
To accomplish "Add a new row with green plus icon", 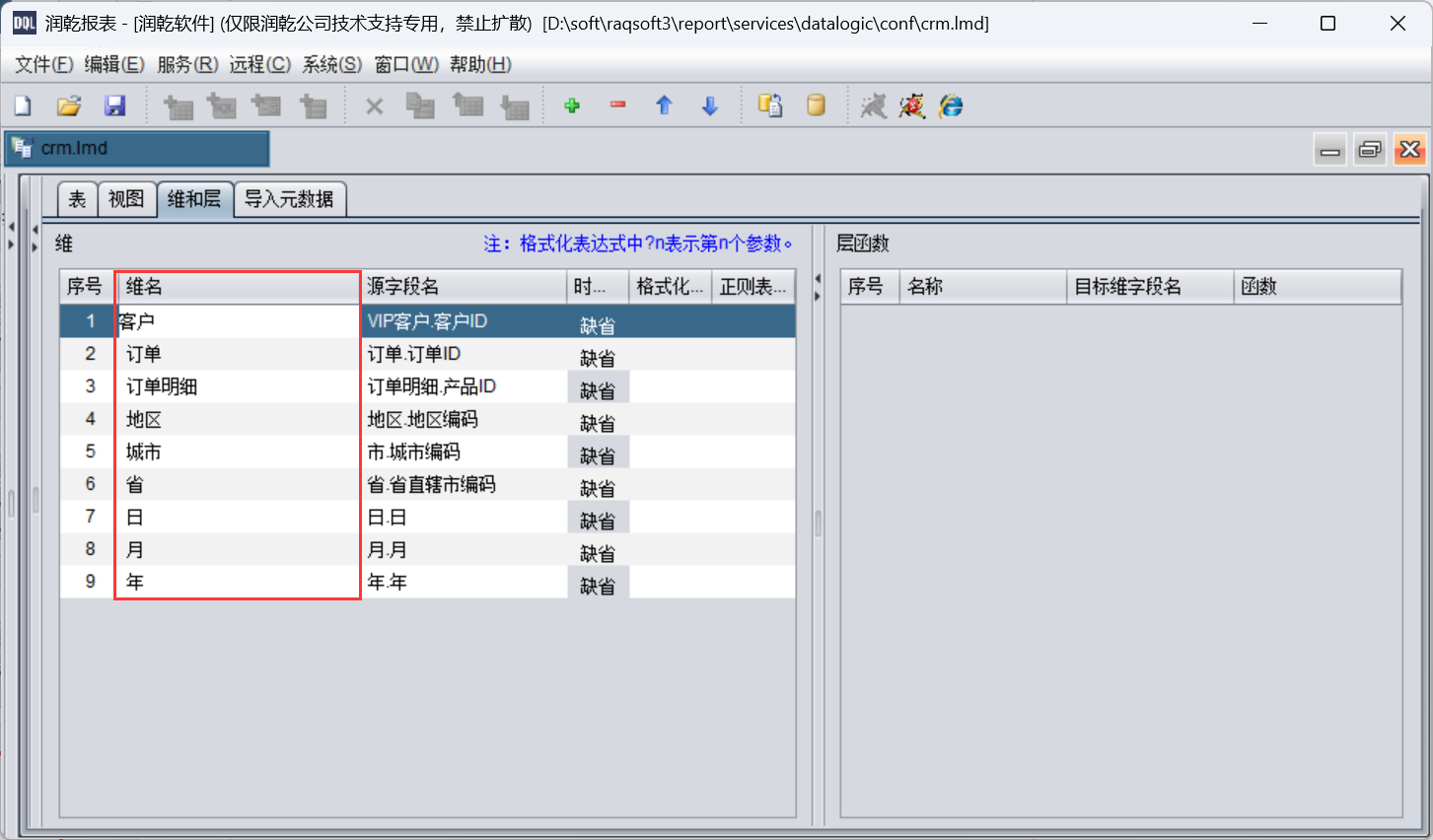I will point(572,105).
